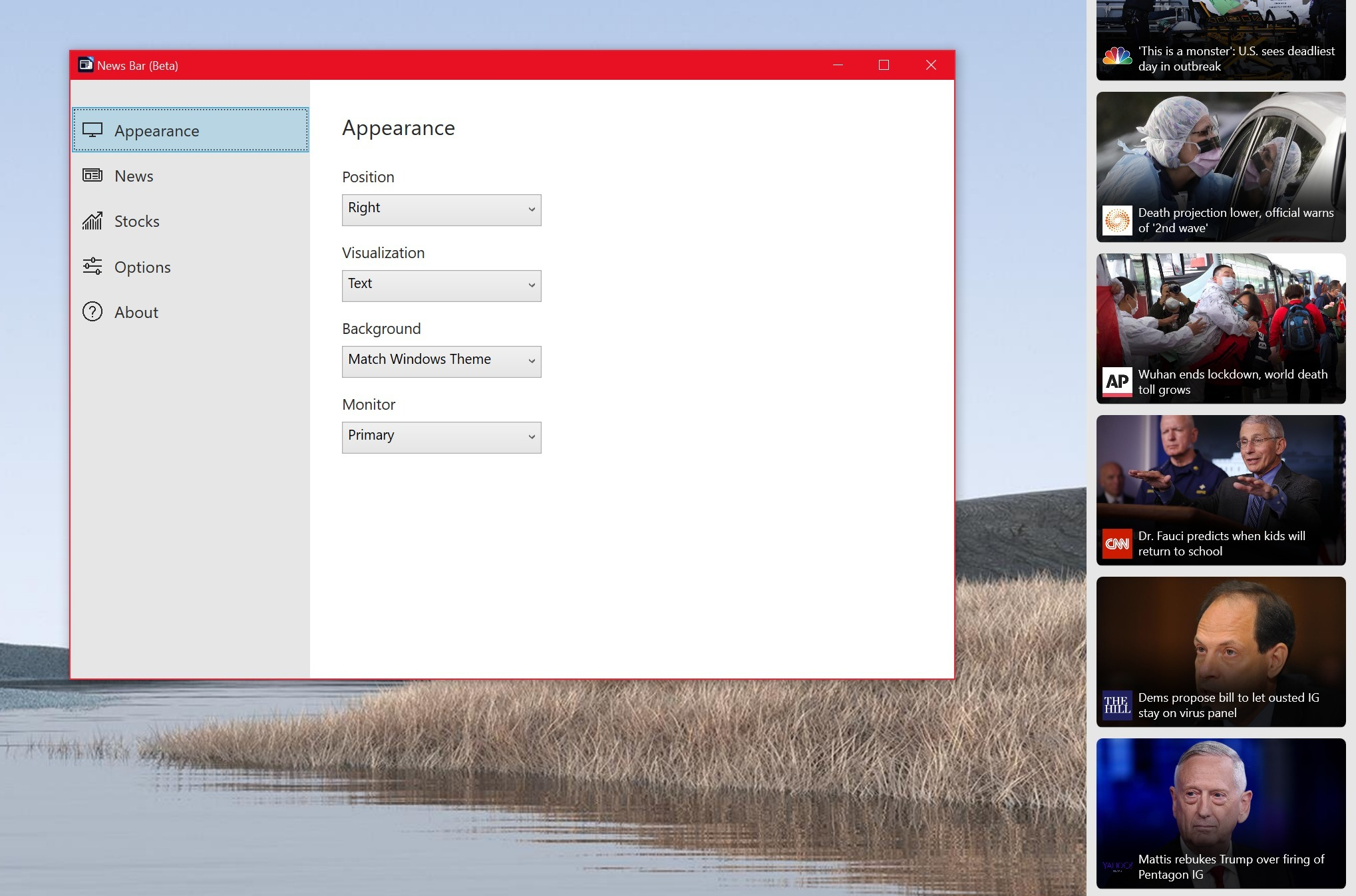This screenshot has height=896, width=1356.
Task: Change Monitor setting to Primary
Action: [441, 435]
